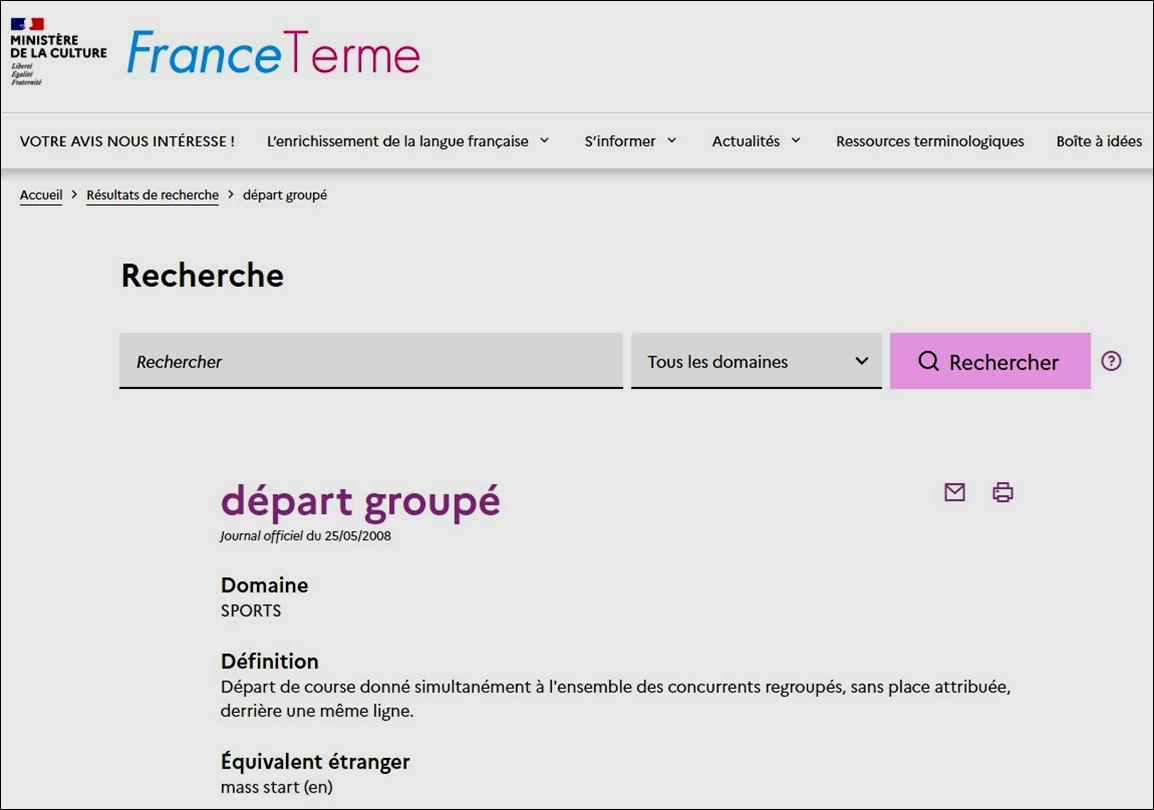Image resolution: width=1154 pixels, height=810 pixels.
Task: Click the SPORTS domain value
Action: (x=251, y=611)
